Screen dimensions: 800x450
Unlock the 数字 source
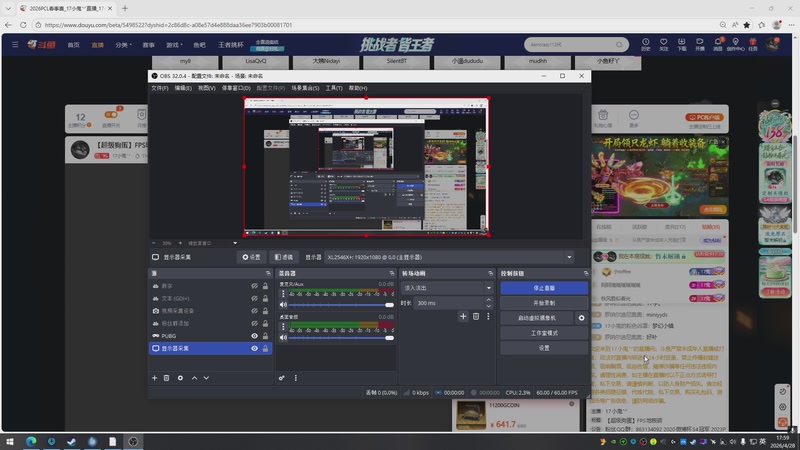point(265,286)
